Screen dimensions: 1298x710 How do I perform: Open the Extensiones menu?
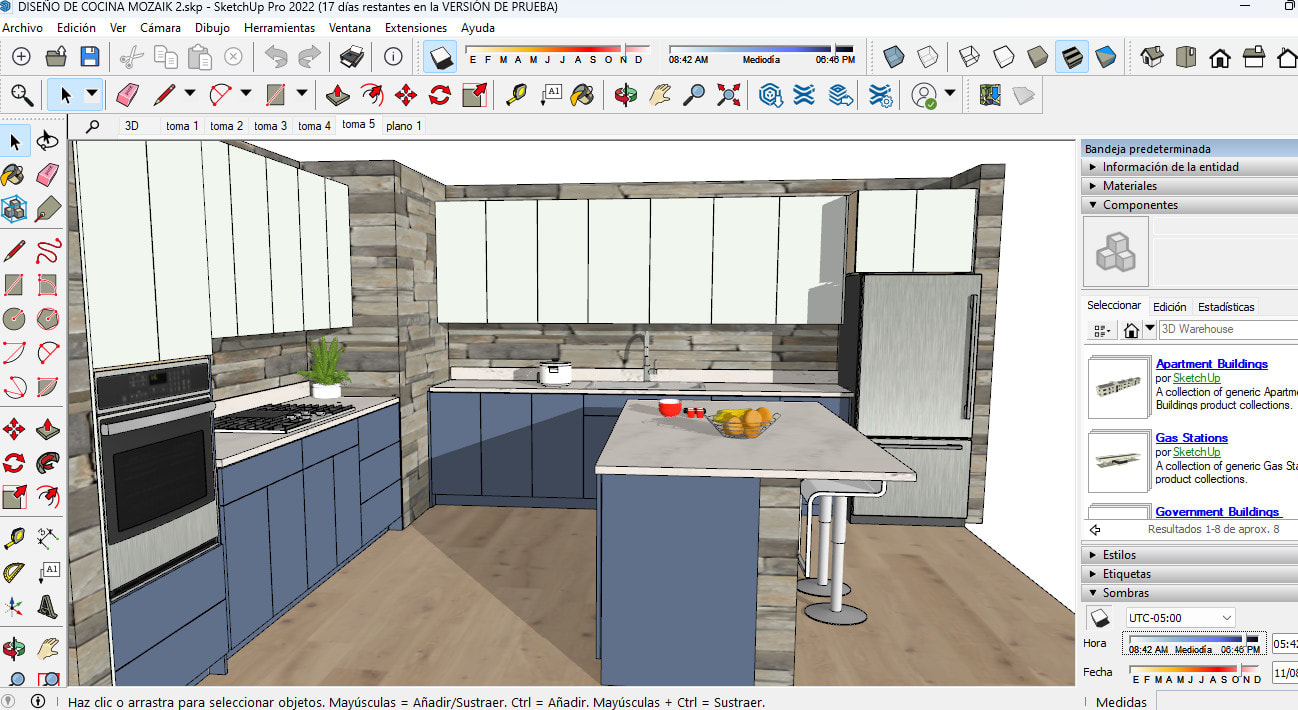point(416,28)
